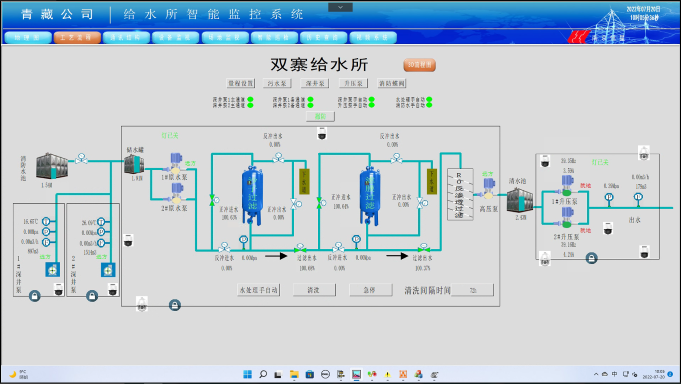Toggle the 水处理手自动 mode button
Viewport: 681px width, 384px height.
click(258, 290)
